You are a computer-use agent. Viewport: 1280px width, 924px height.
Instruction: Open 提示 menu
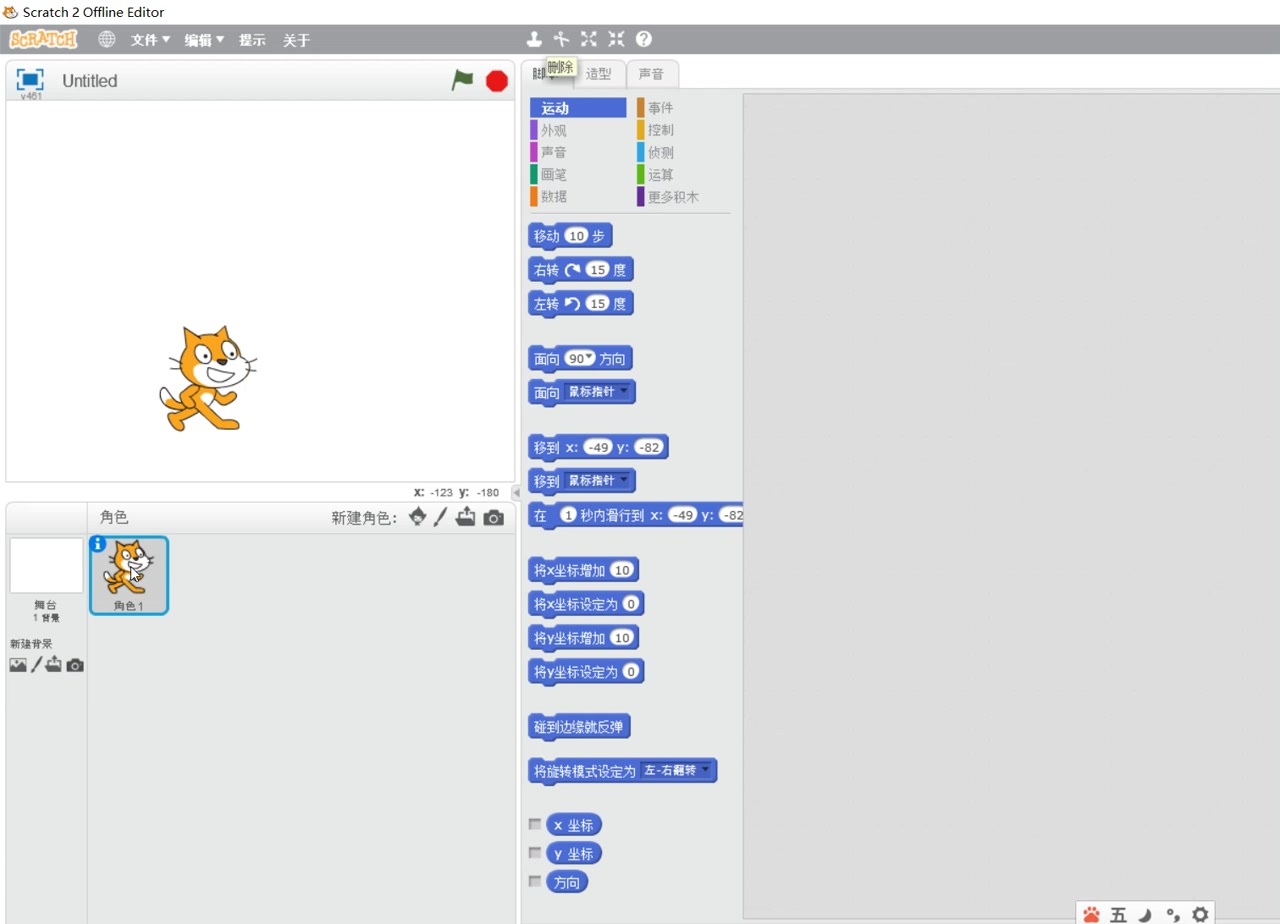coord(252,40)
